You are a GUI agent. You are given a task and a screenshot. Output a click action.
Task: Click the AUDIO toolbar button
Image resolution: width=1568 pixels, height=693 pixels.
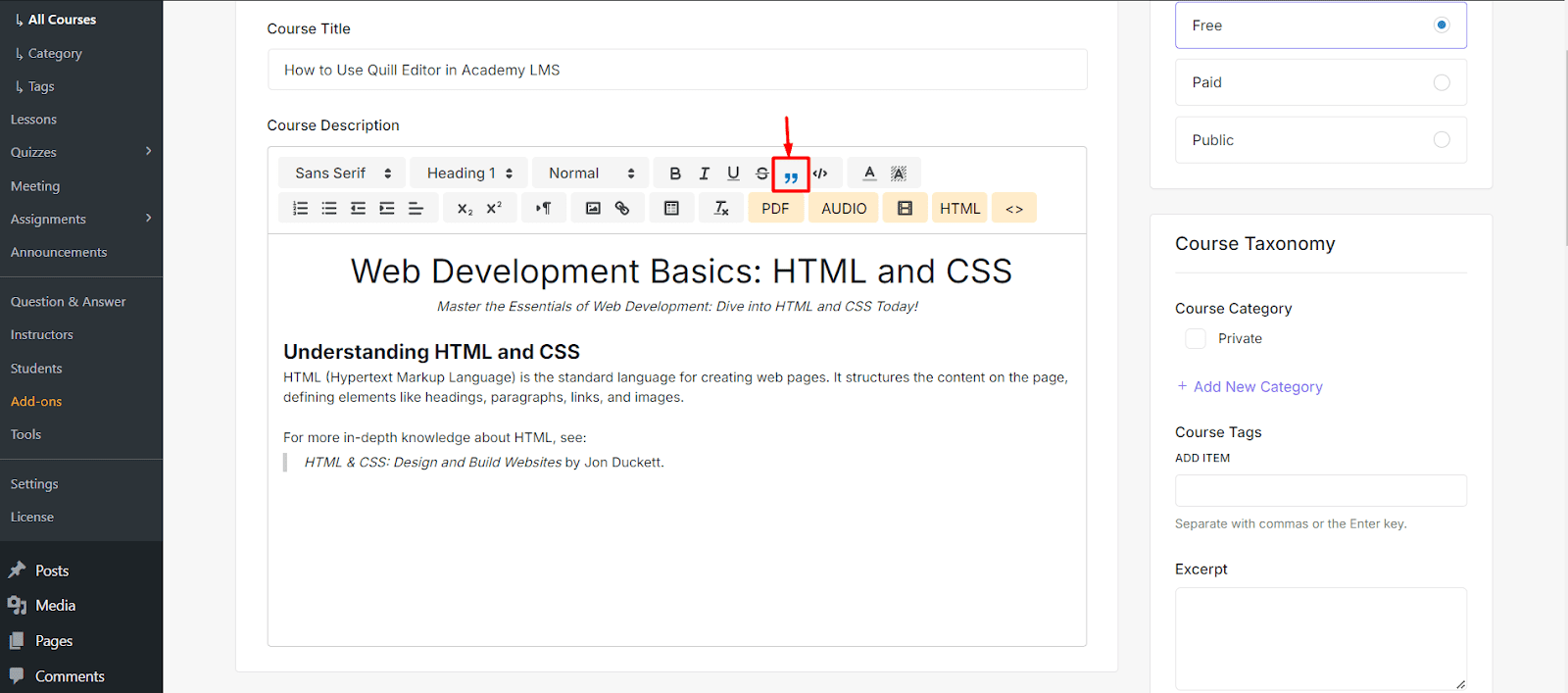click(x=844, y=208)
